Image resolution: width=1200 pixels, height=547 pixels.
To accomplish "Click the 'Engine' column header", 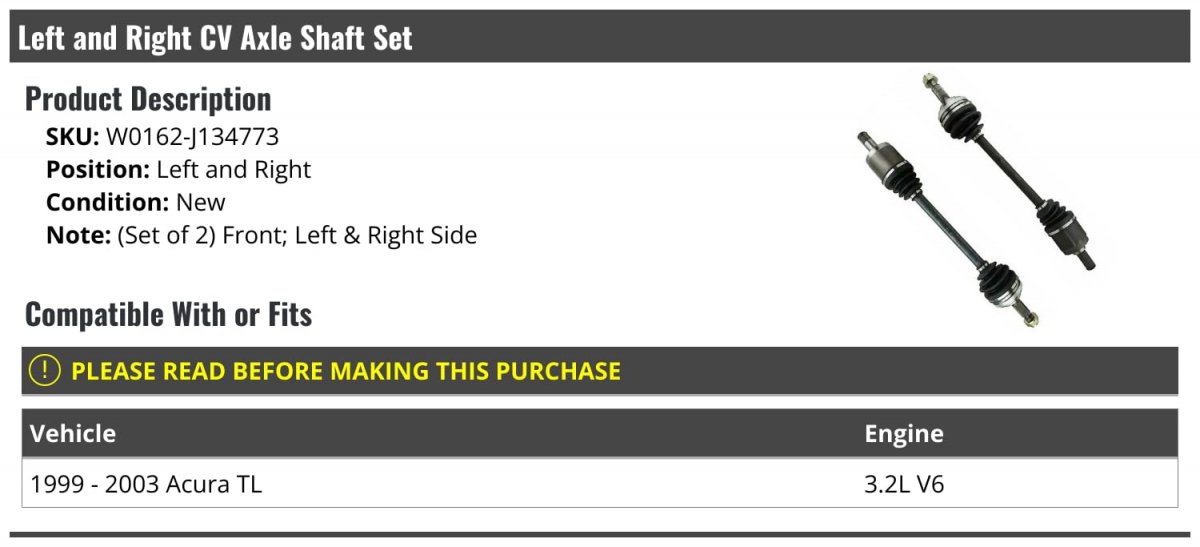I will (904, 433).
